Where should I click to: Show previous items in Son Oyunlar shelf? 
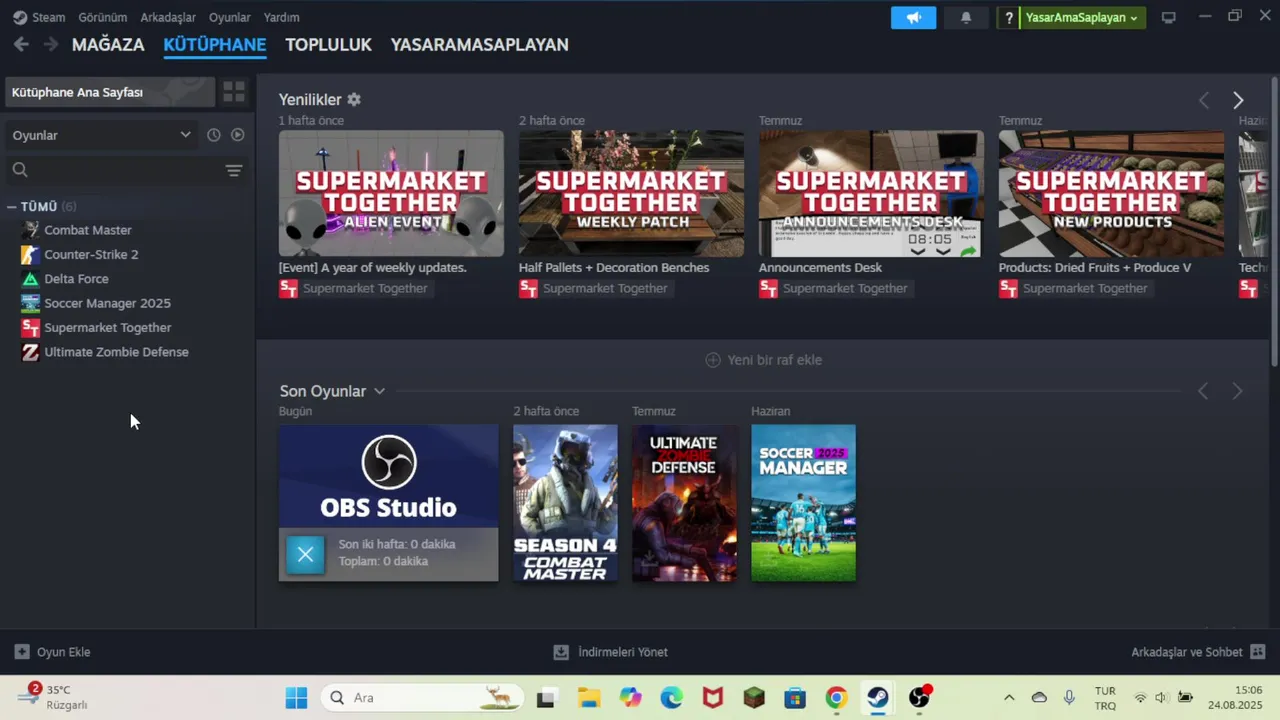[1203, 391]
